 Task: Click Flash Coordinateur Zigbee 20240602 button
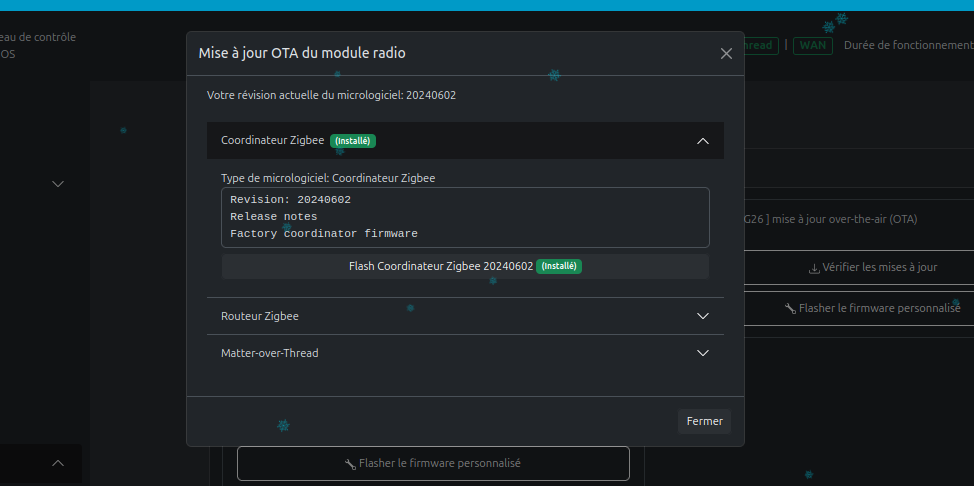tap(465, 267)
